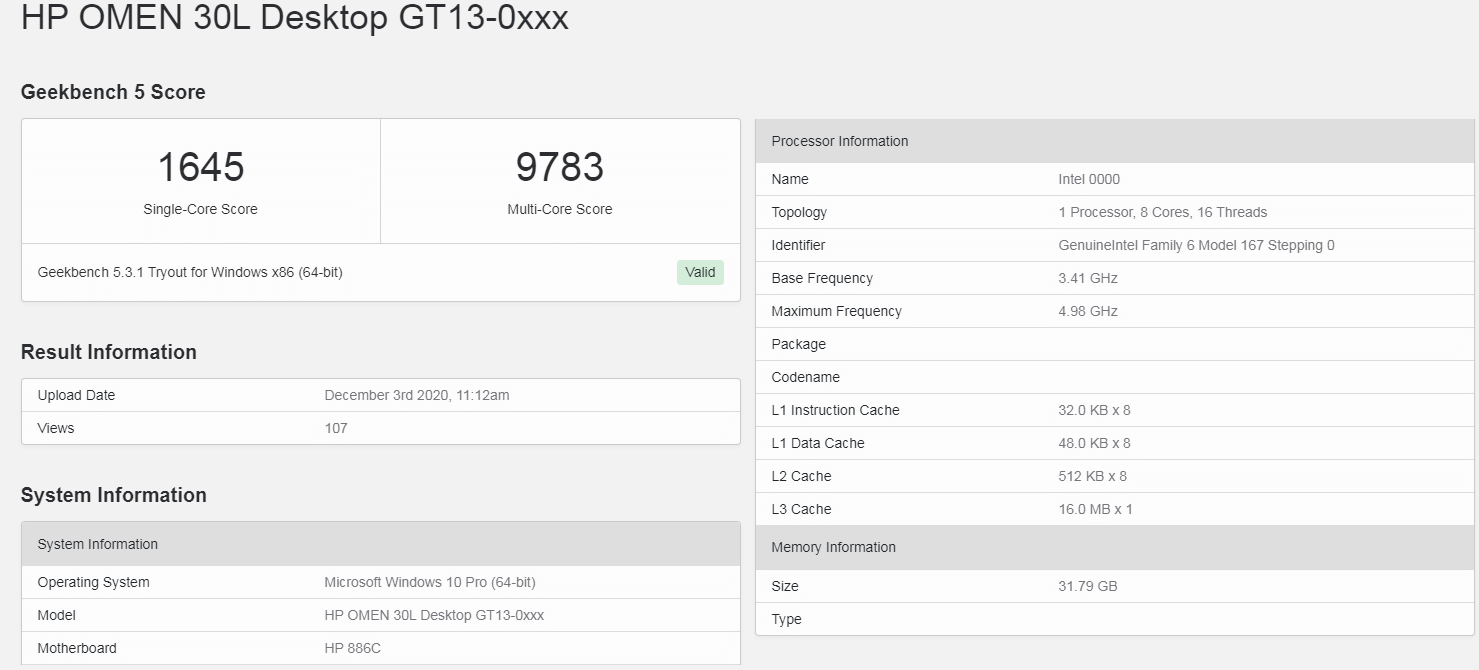Select the 512 KB x 8 cache value
The height and width of the screenshot is (670, 1479).
(1093, 476)
